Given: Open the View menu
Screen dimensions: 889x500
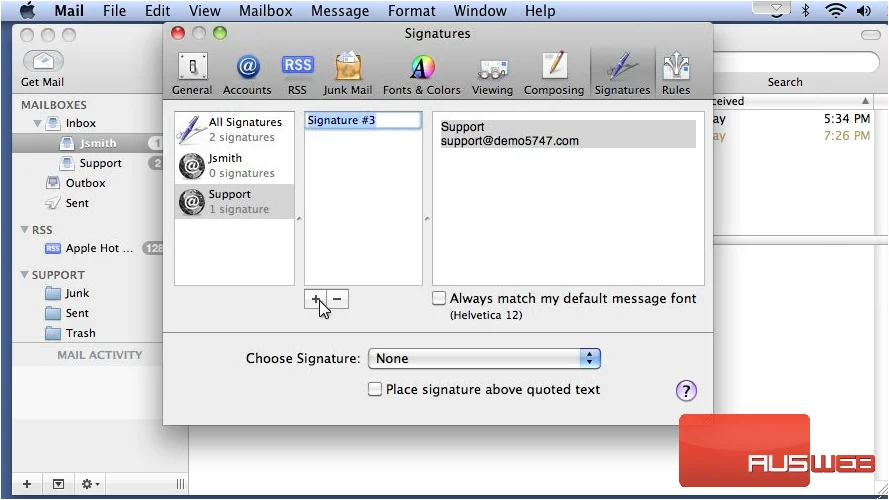Looking at the screenshot, I should click(205, 10).
